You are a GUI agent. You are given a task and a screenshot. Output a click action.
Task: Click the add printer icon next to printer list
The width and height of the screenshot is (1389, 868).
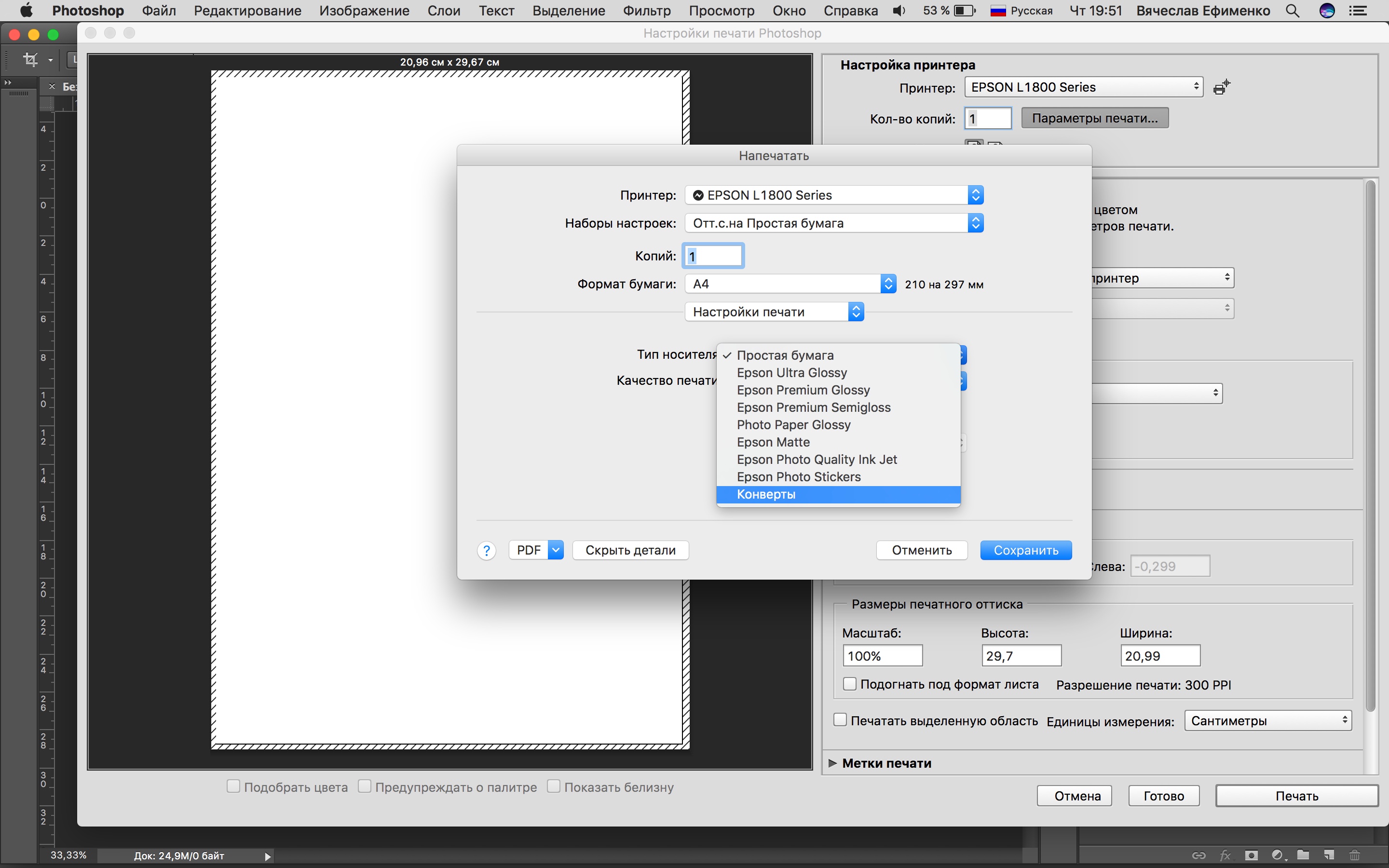pos(1222,87)
